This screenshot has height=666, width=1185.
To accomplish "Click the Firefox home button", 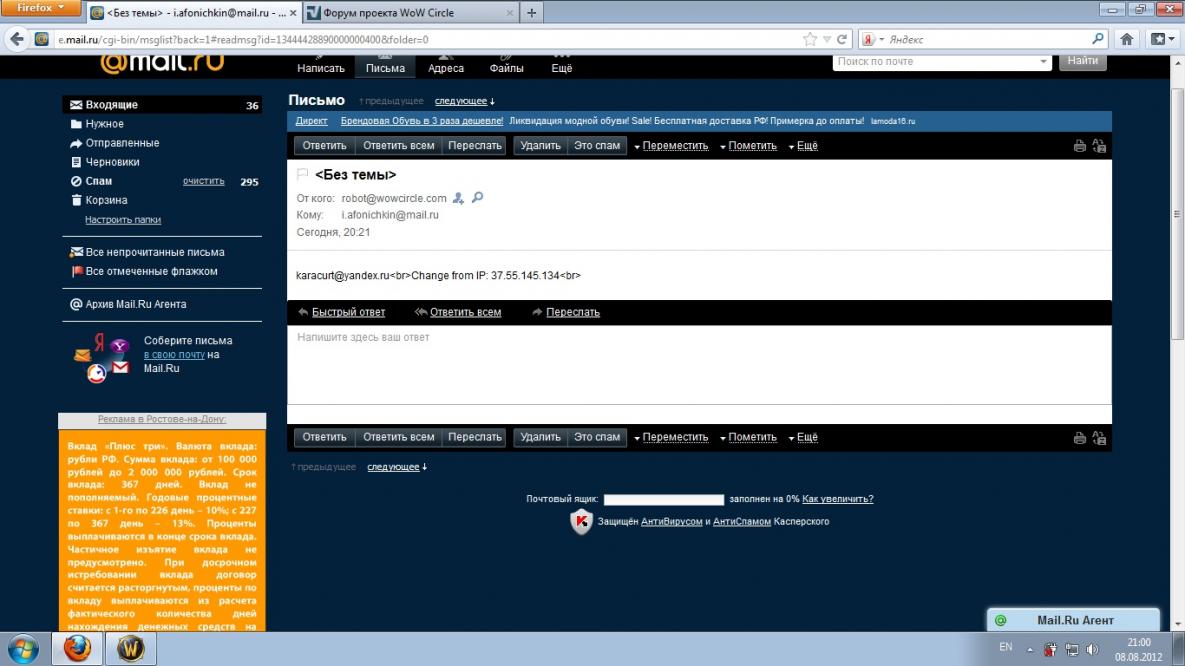I will [1127, 39].
